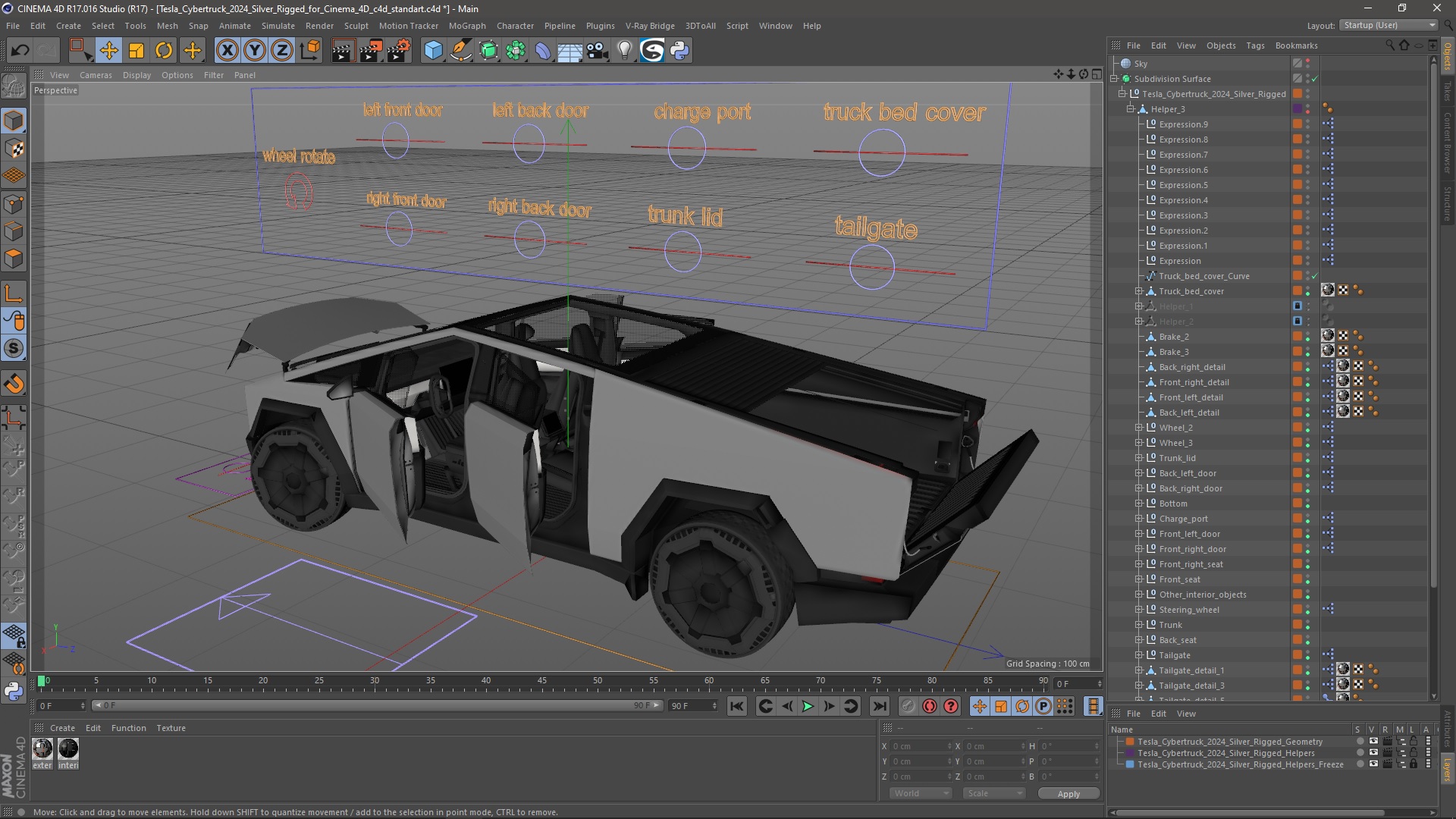1456x819 pixels.
Task: Toggle X-axis lock icon
Action: point(227,51)
